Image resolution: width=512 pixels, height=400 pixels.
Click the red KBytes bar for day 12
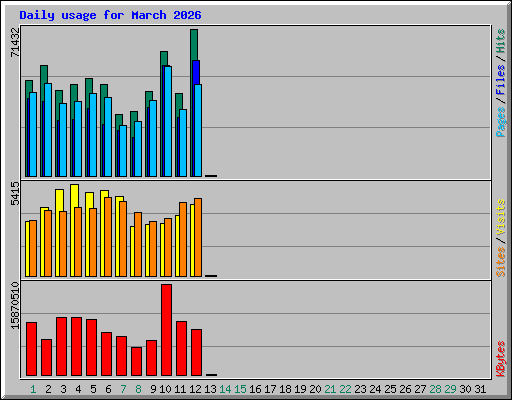click(x=196, y=353)
